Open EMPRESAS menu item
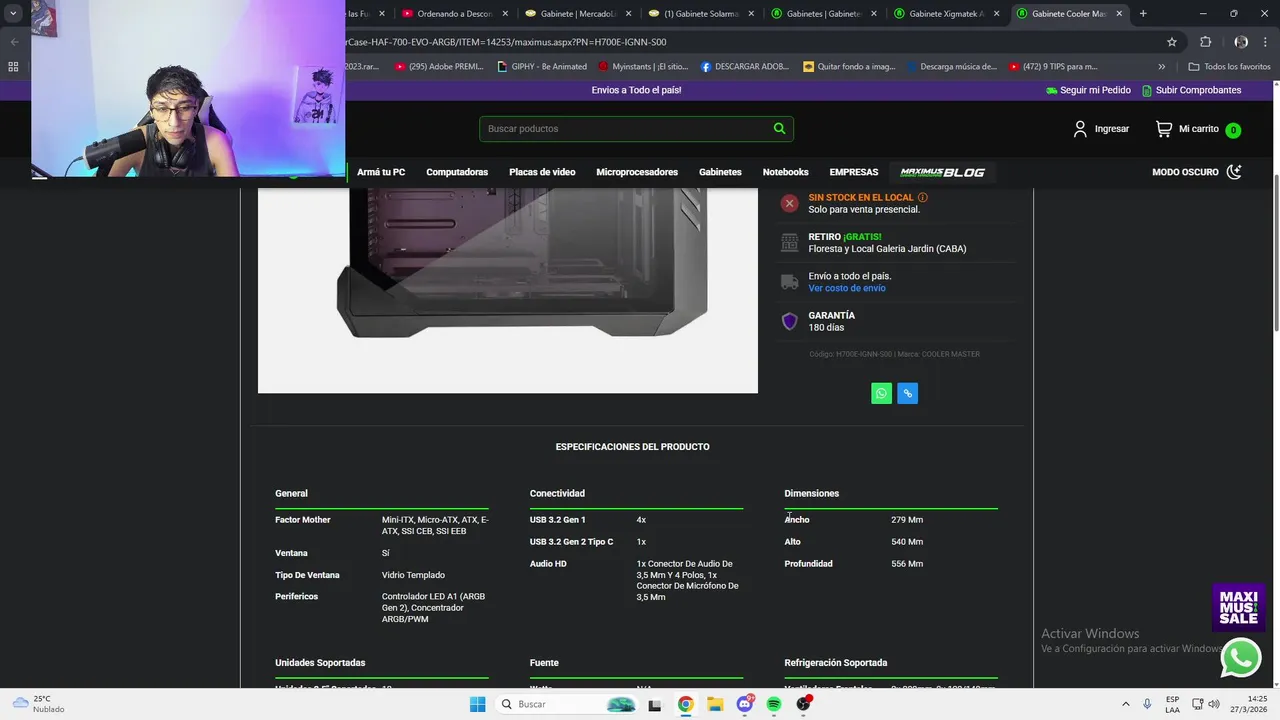1280x720 pixels. click(x=853, y=172)
